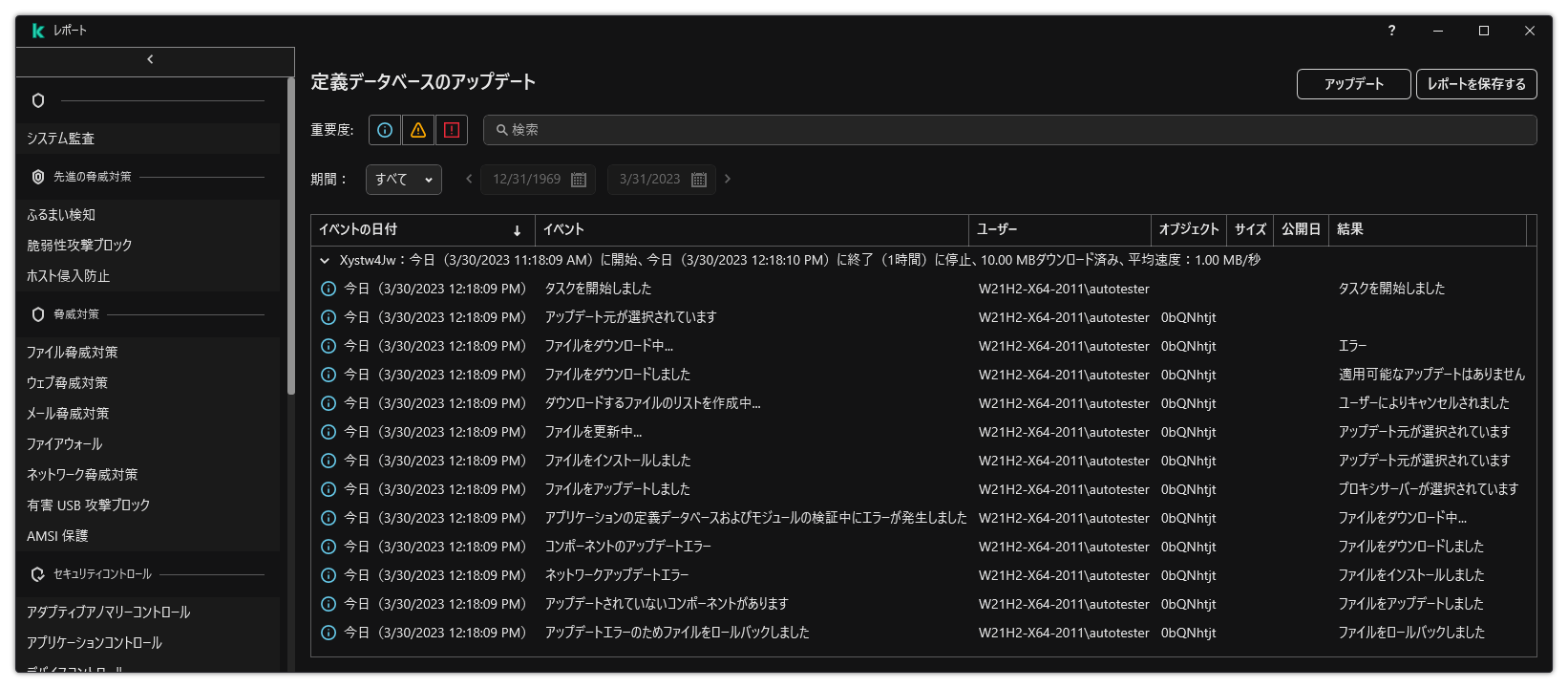
Task: Select ファイルをアップデートしました event text
Action: (x=617, y=489)
